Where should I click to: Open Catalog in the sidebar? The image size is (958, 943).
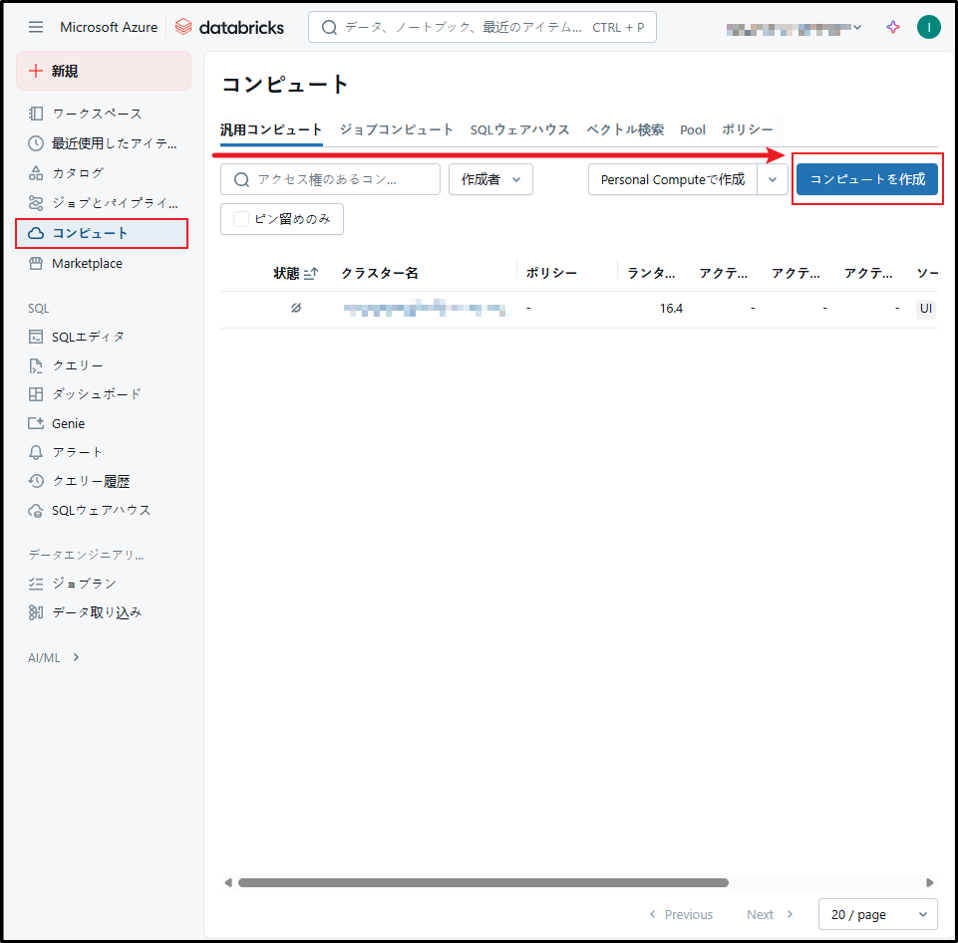(77, 173)
